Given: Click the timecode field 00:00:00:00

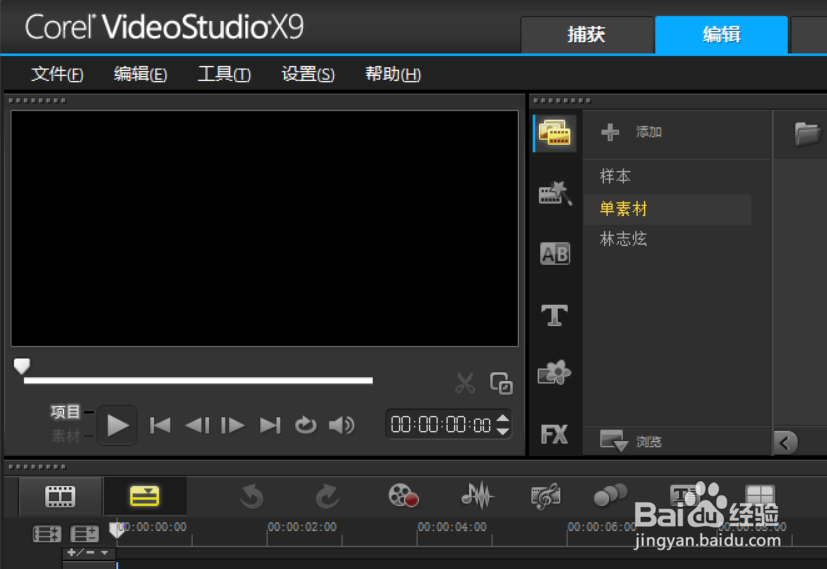Looking at the screenshot, I should 441,425.
